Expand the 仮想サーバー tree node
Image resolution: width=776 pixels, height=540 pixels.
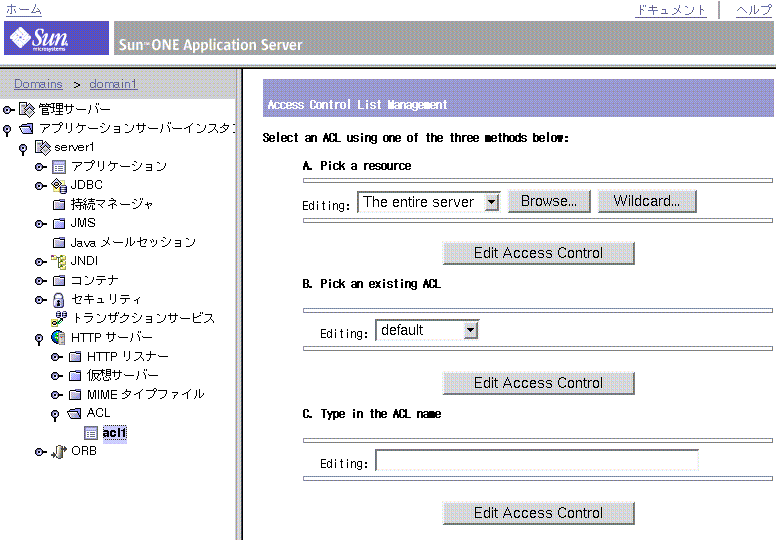pos(56,376)
